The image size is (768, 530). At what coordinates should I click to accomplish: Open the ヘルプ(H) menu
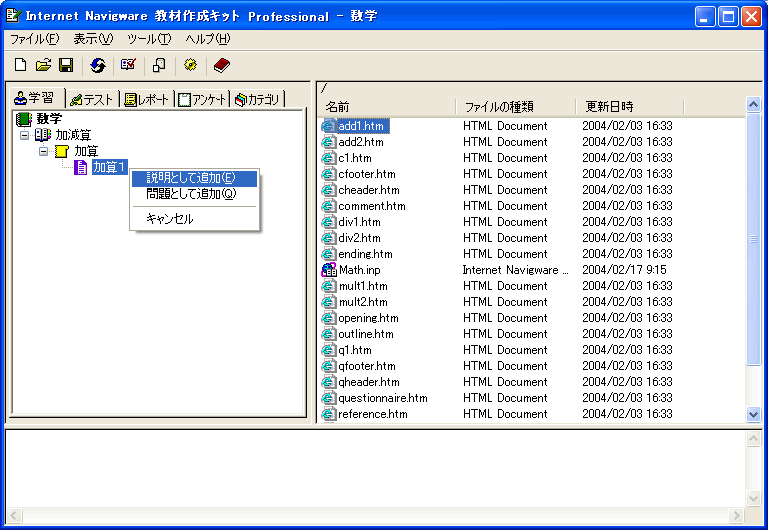208,39
